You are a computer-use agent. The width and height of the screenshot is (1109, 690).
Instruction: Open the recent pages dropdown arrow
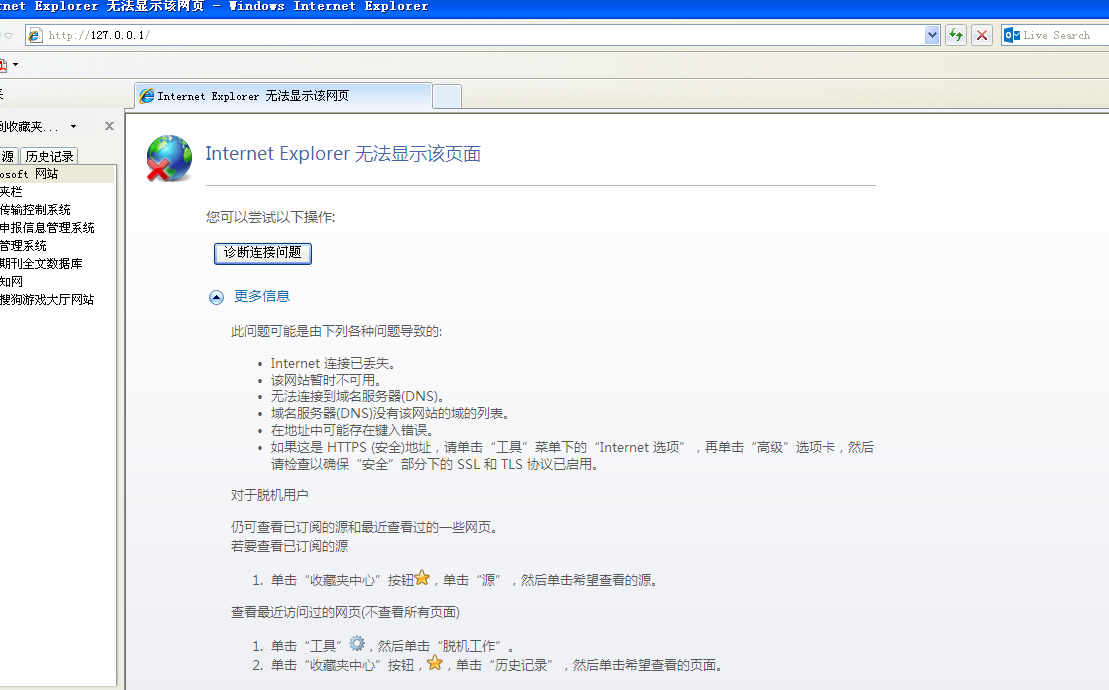point(8,35)
